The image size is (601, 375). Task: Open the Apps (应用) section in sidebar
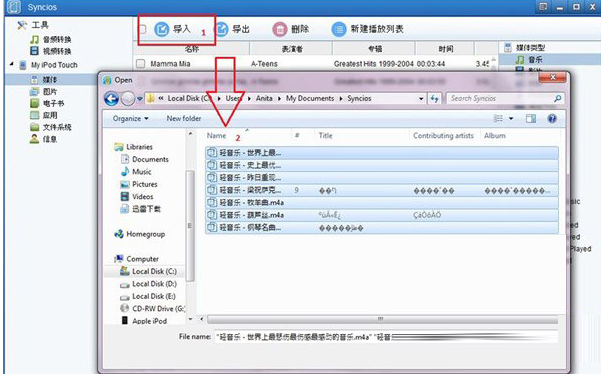click(x=43, y=115)
